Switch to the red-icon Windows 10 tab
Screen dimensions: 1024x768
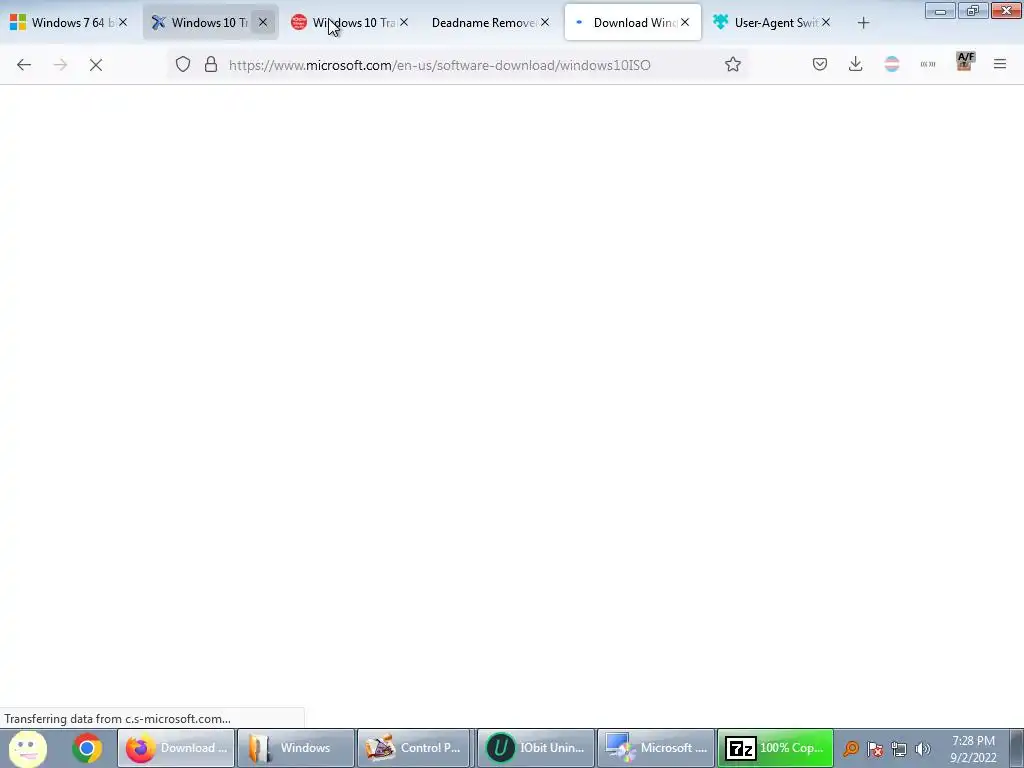[x=351, y=22]
